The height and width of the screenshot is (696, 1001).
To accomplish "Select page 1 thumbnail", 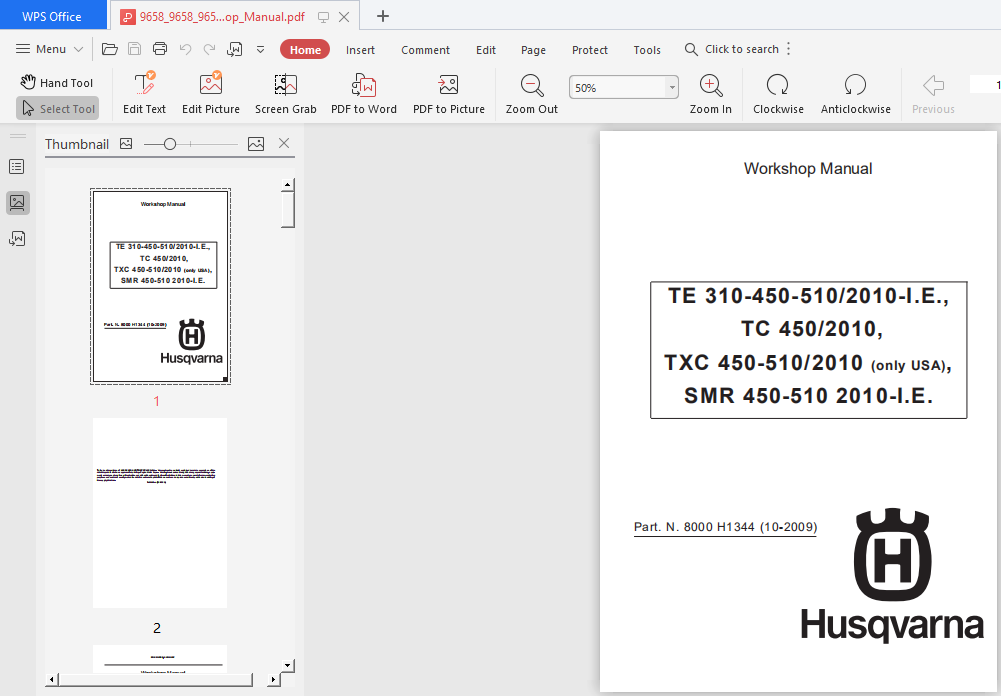I will click(160, 286).
